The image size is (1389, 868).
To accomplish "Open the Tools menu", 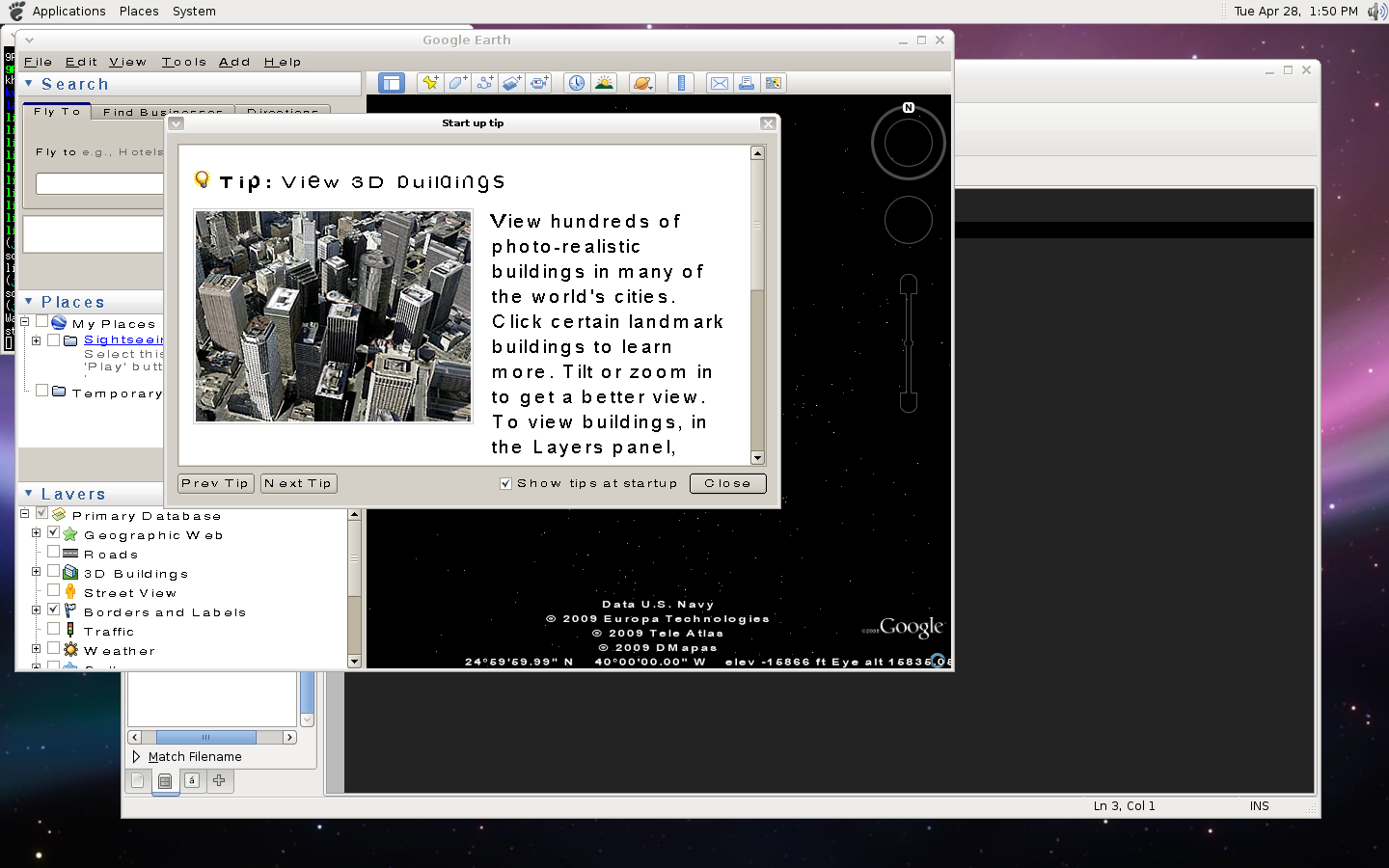I will coord(183,62).
